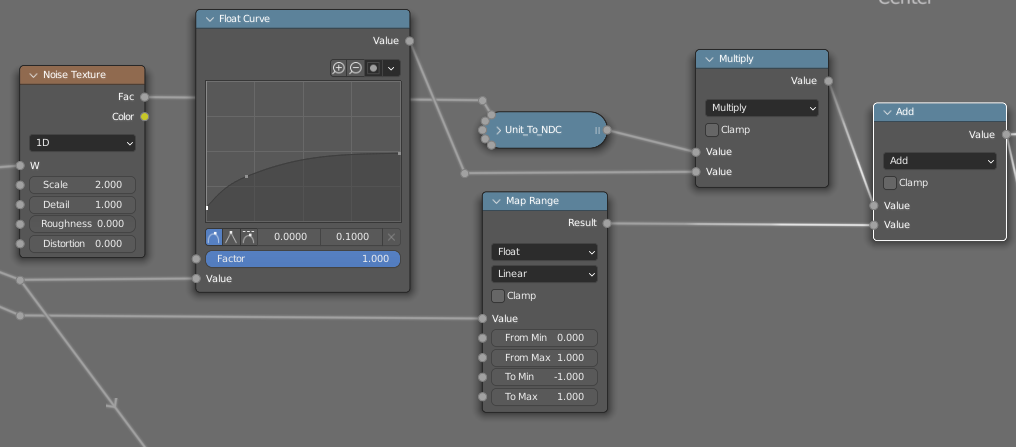This screenshot has width=1016, height=447.
Task: Zoom in on the Float Curve graph
Action: pos(338,68)
